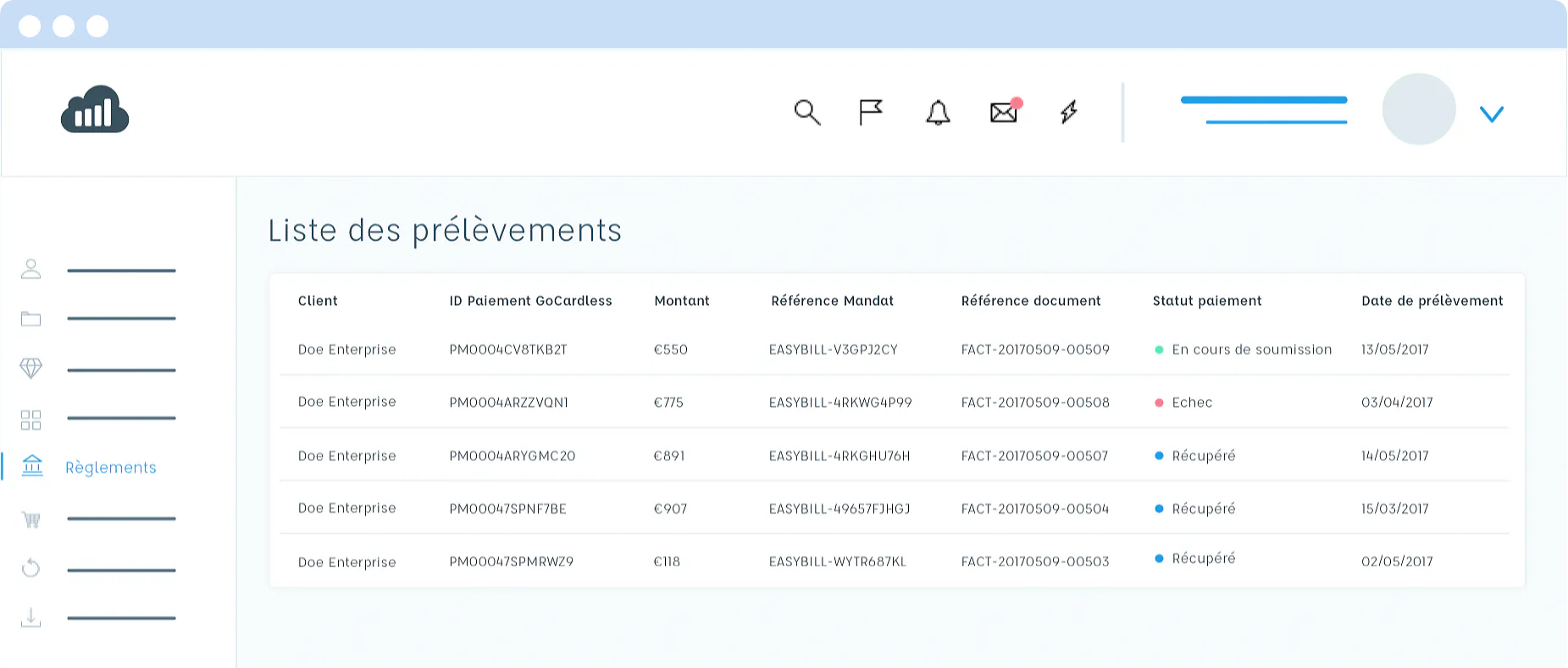
Task: Open document FACT-20170509-00507
Action: click(x=1034, y=456)
